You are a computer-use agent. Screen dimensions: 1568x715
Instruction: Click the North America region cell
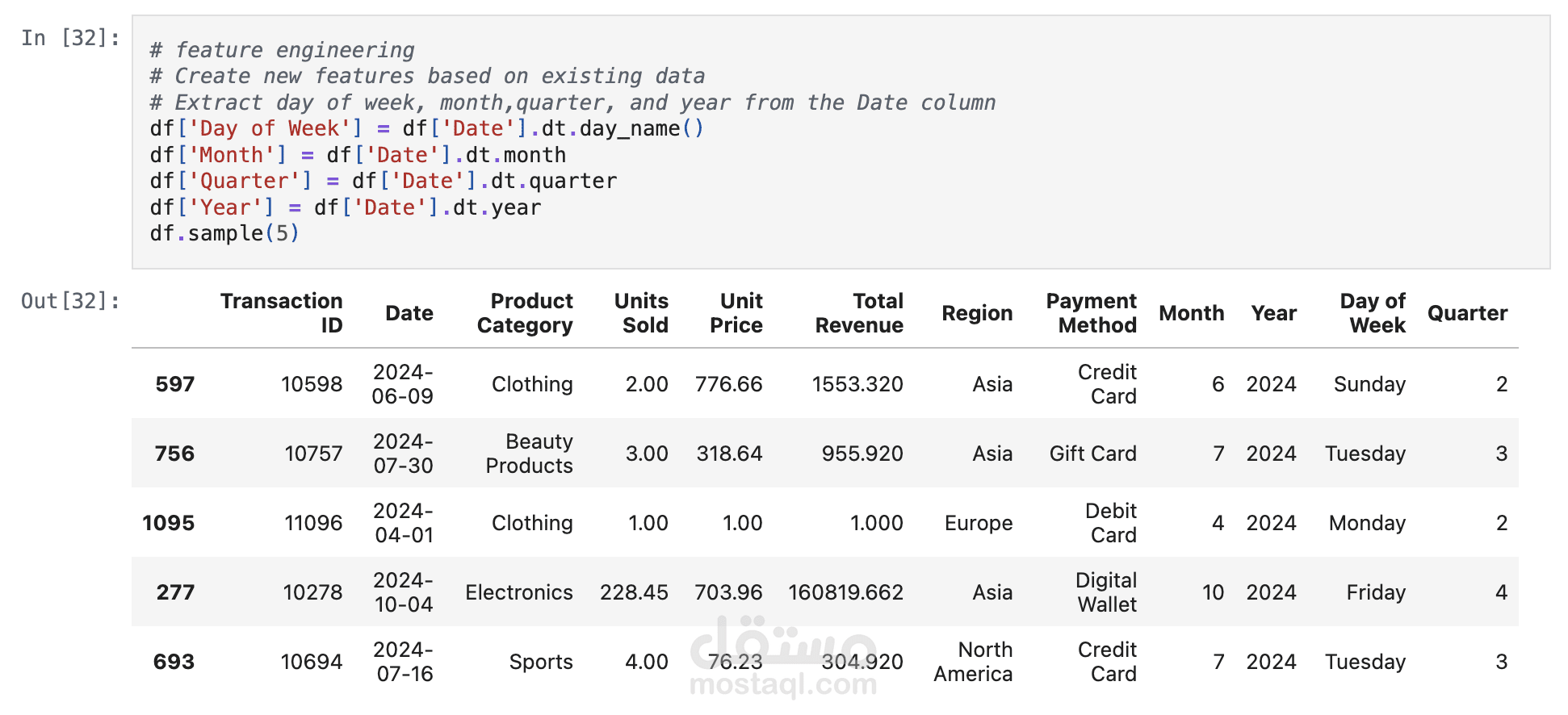point(973,662)
